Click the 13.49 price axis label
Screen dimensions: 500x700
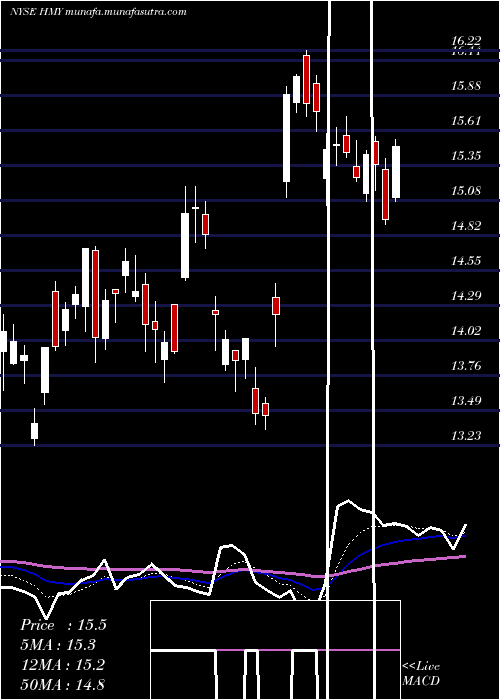pyautogui.click(x=466, y=400)
